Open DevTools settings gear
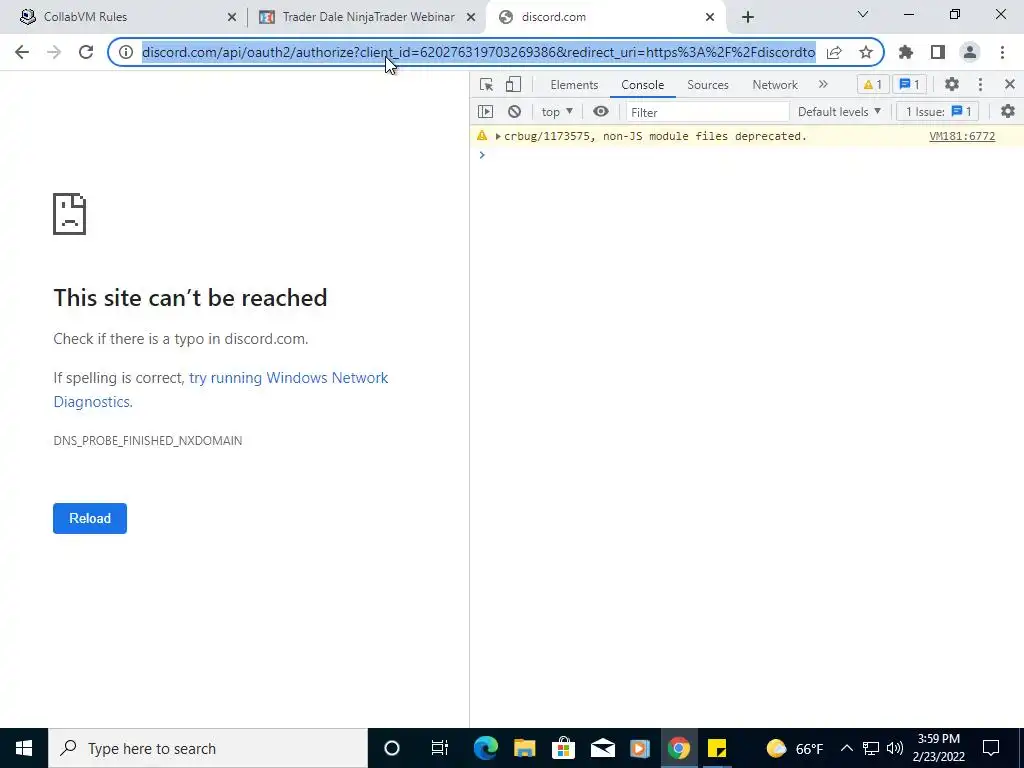1024x768 pixels. click(952, 84)
